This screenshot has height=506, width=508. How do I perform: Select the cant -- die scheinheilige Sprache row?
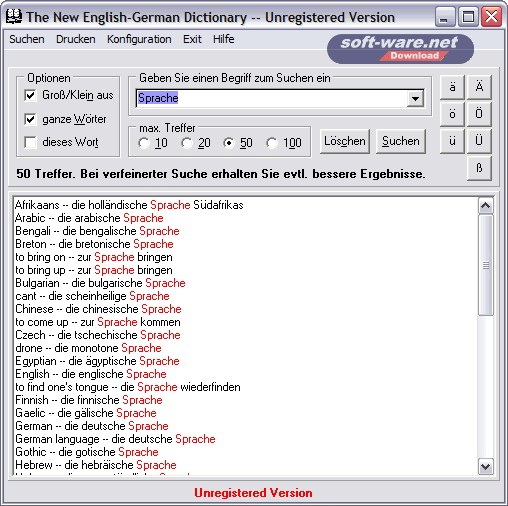pyautogui.click(x=92, y=296)
